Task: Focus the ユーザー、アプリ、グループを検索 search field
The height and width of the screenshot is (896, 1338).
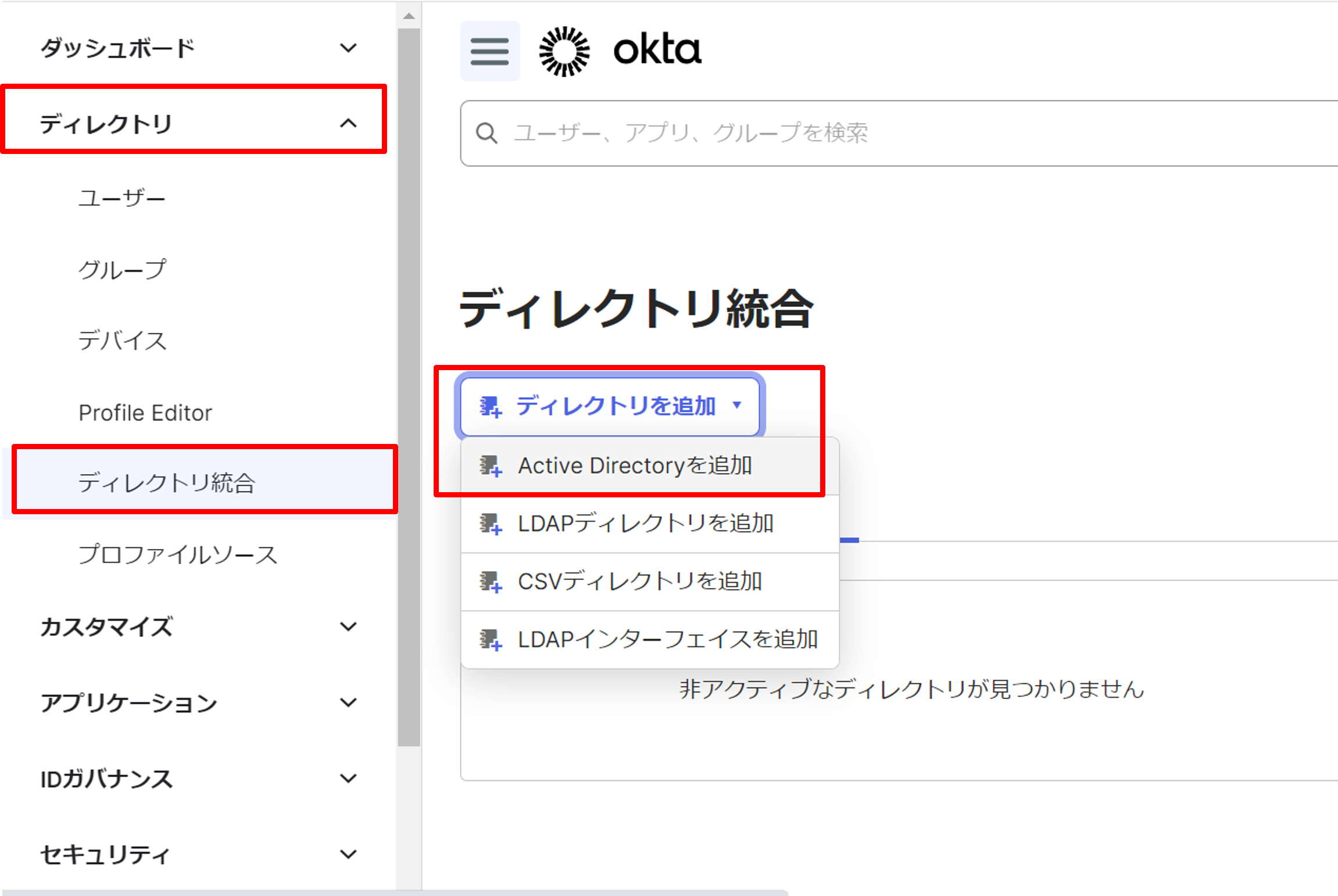Action: tap(899, 133)
